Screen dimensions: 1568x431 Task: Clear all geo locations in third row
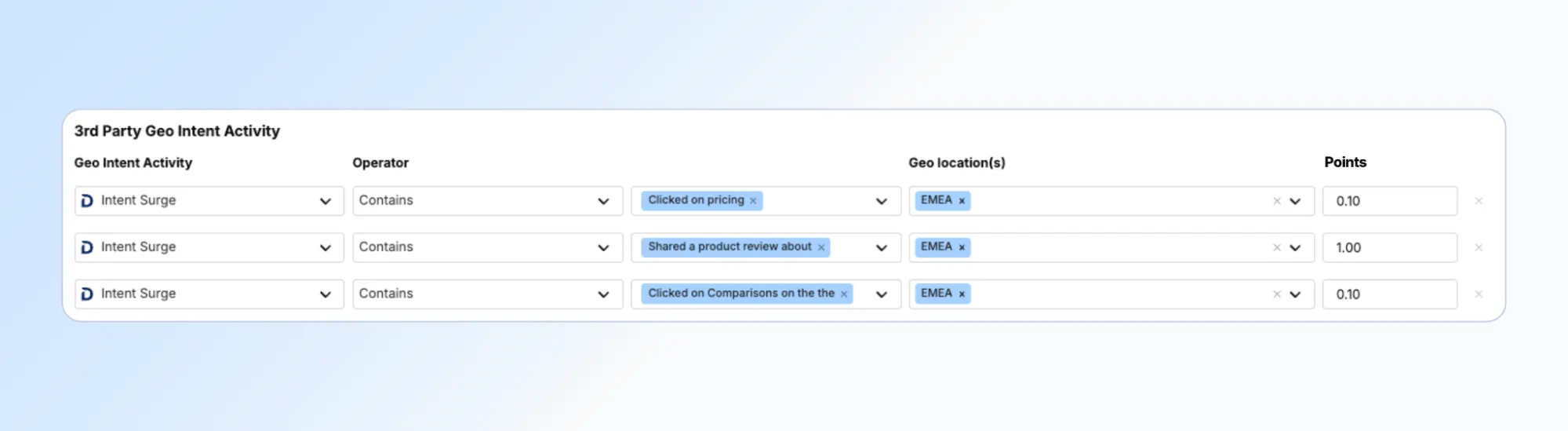(x=1277, y=294)
